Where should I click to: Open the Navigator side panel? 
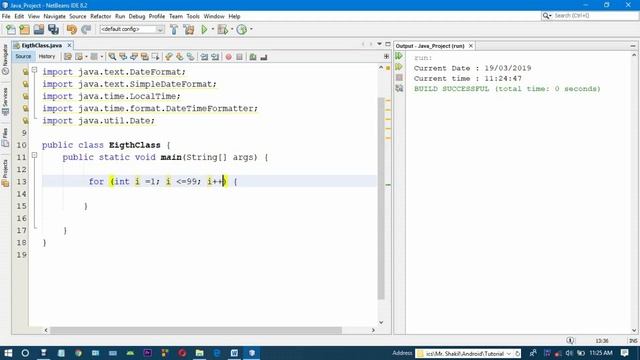tap(5, 59)
